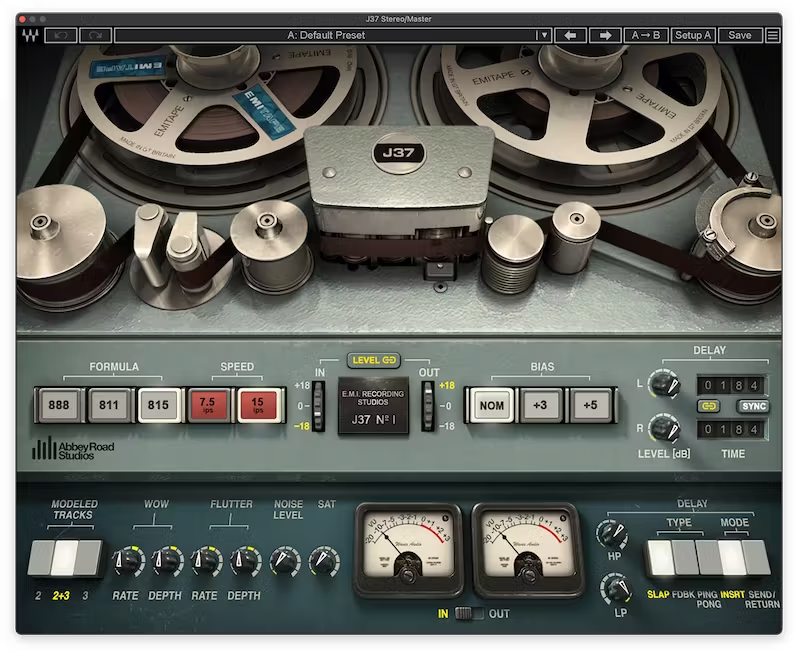
Task: Load next preset with right arrow
Action: pos(605,35)
